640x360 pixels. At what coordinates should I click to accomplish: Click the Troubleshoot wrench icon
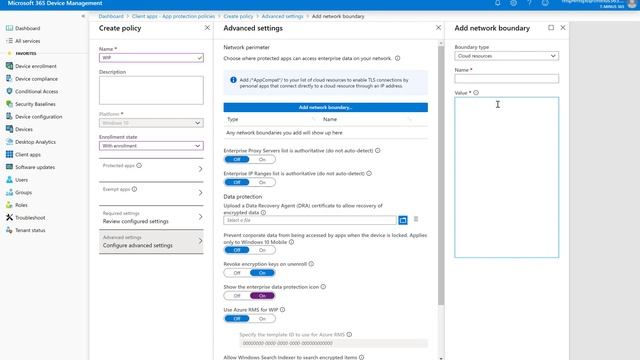9,218
